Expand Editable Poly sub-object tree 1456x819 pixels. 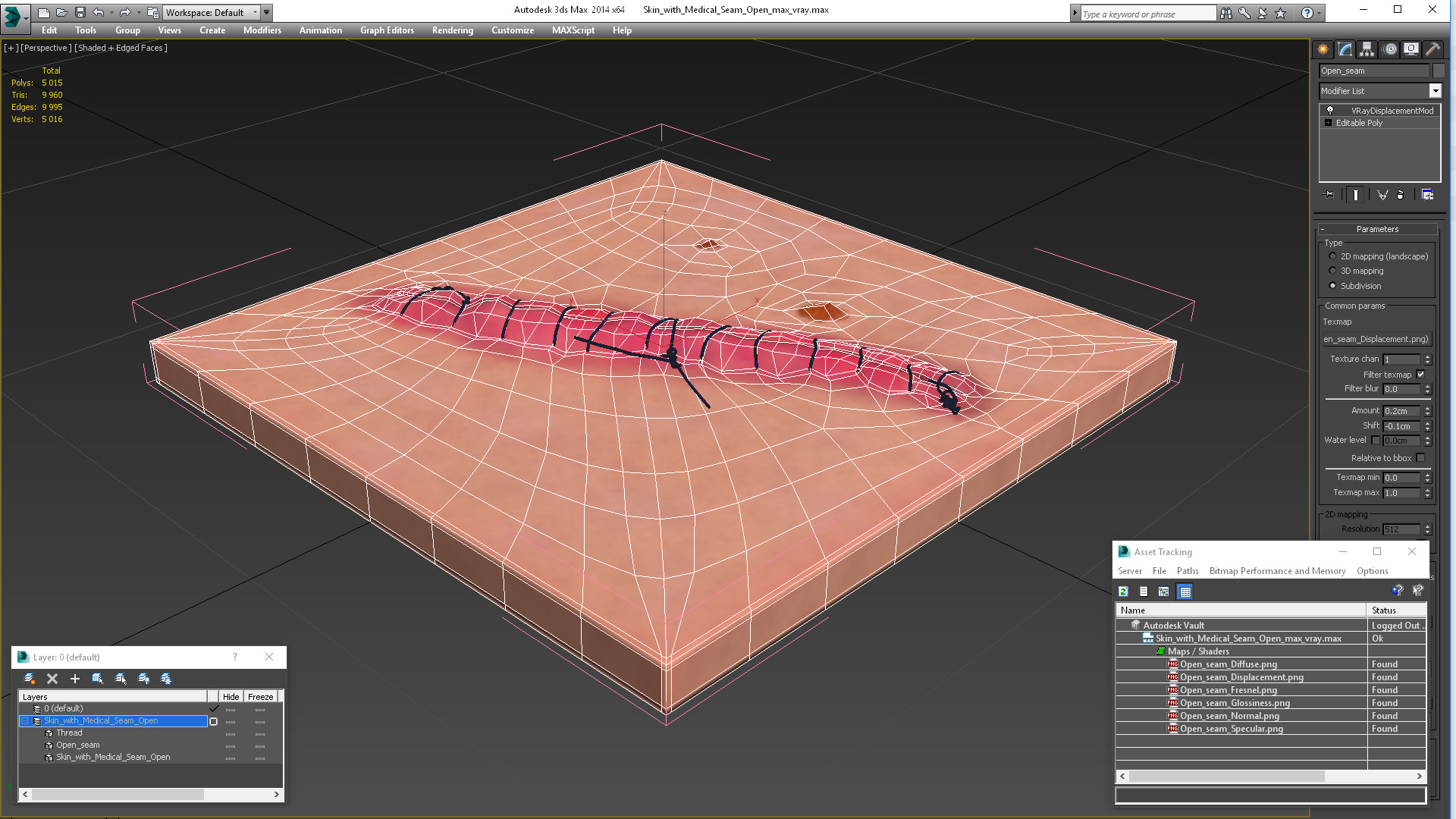[1328, 123]
